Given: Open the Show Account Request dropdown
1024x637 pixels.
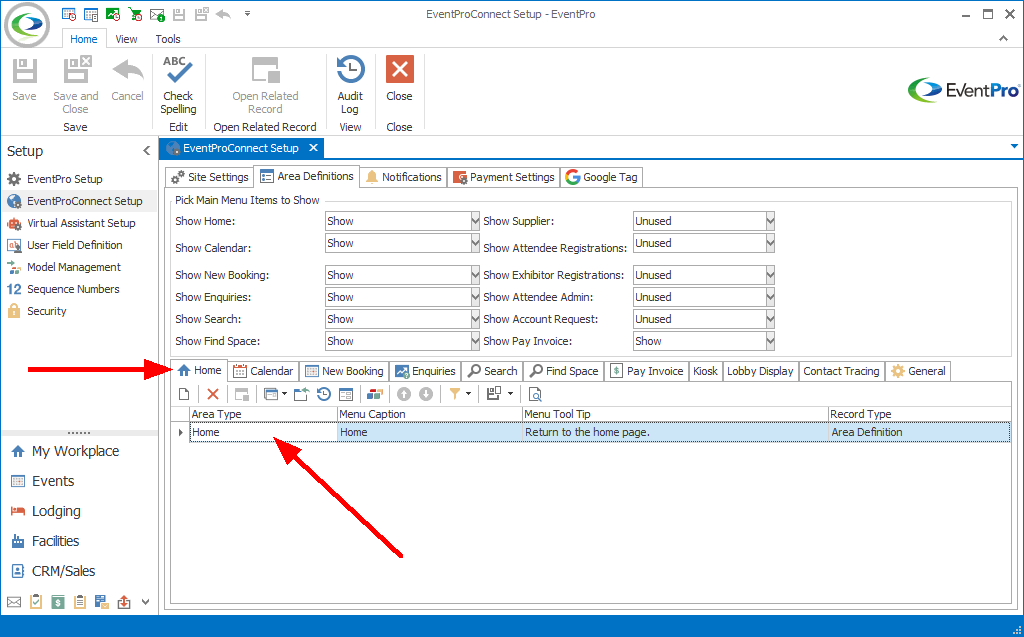Looking at the screenshot, I should point(770,319).
